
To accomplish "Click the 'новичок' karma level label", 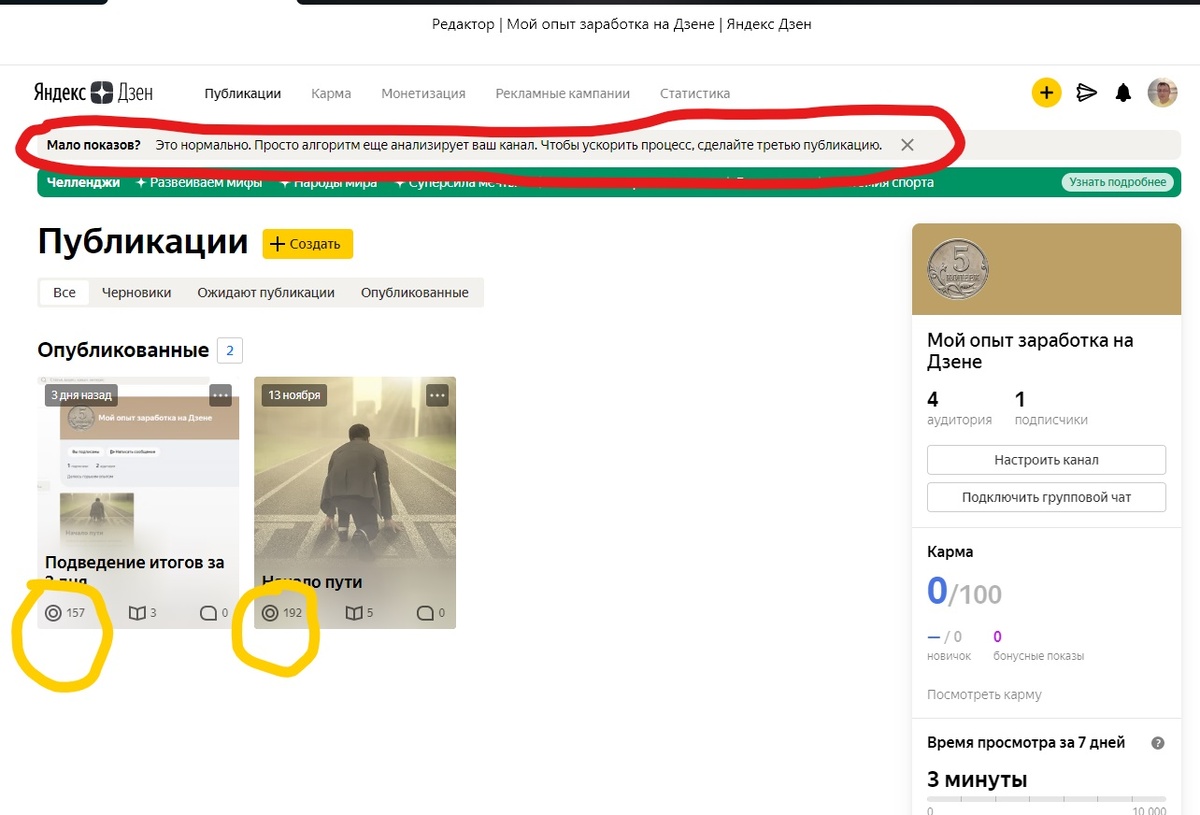I will 949,656.
